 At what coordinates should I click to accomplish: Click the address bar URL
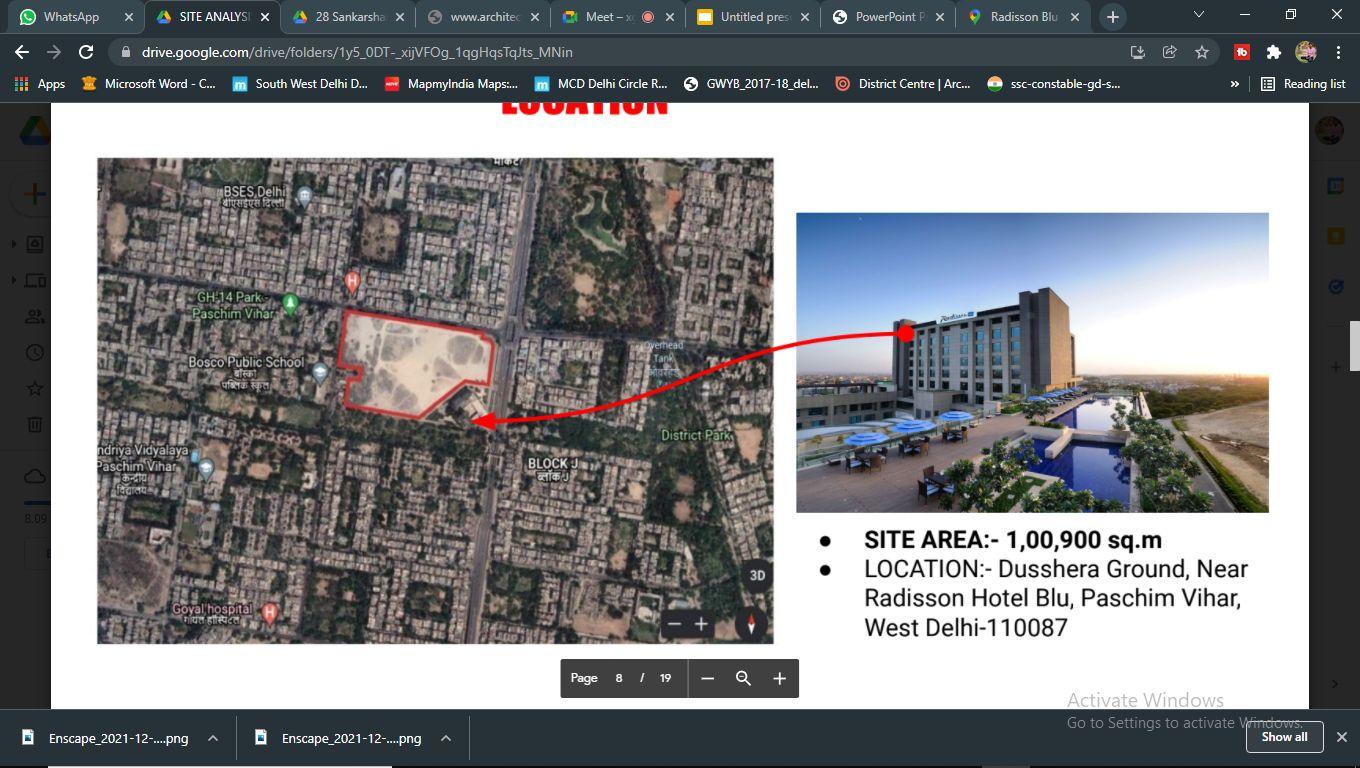pyautogui.click(x=357, y=52)
